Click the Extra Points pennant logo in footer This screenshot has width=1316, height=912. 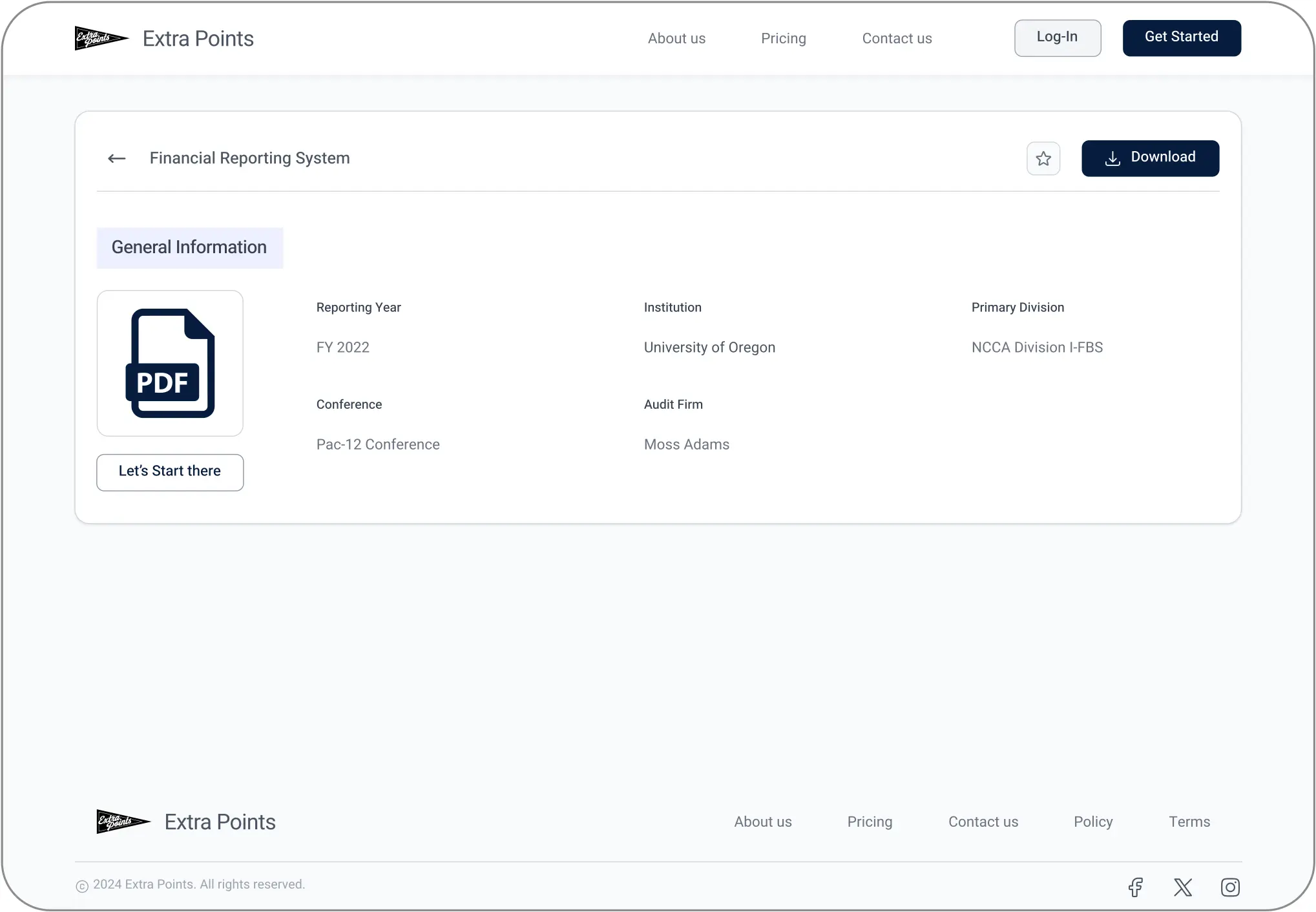tap(123, 822)
